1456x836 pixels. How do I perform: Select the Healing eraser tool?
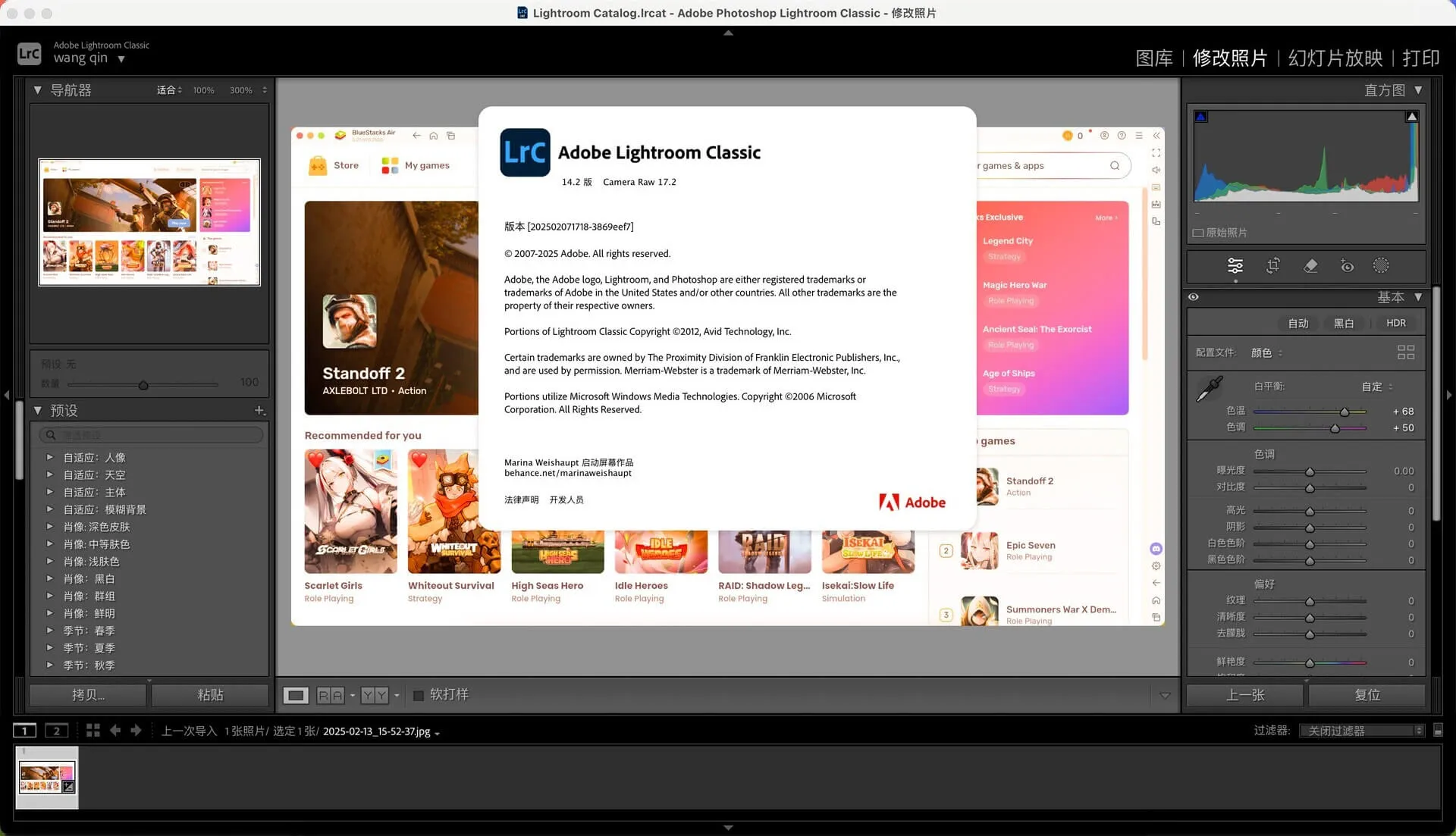pyautogui.click(x=1310, y=266)
